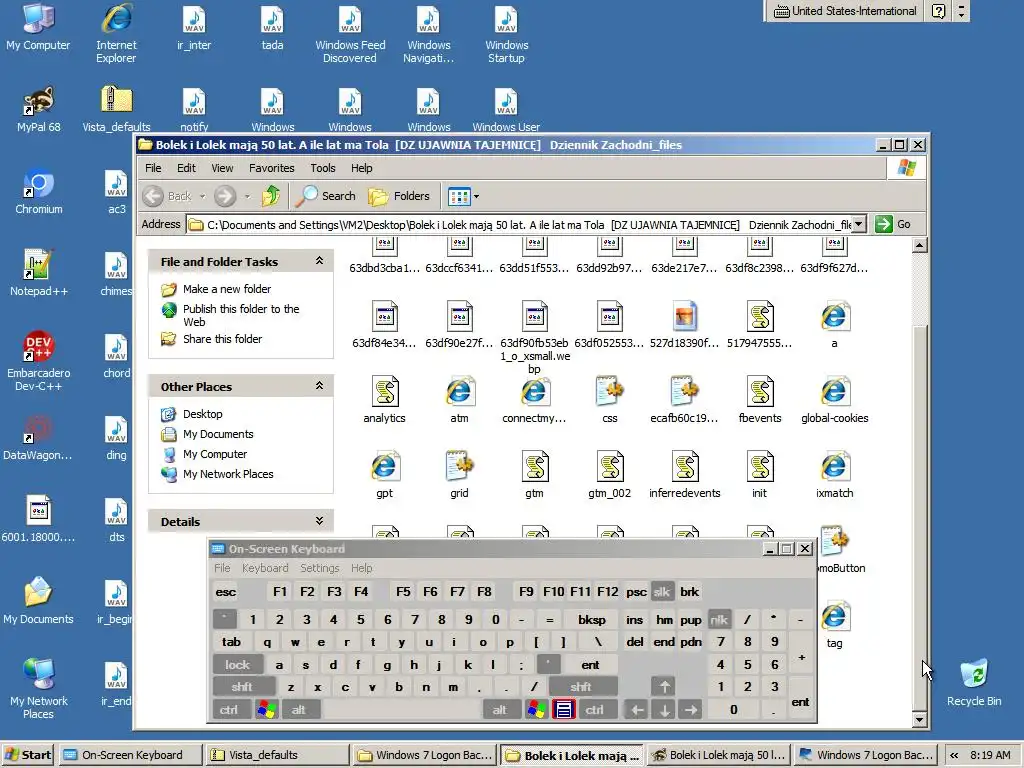
Task: Expand the Details panel
Action: [319, 520]
